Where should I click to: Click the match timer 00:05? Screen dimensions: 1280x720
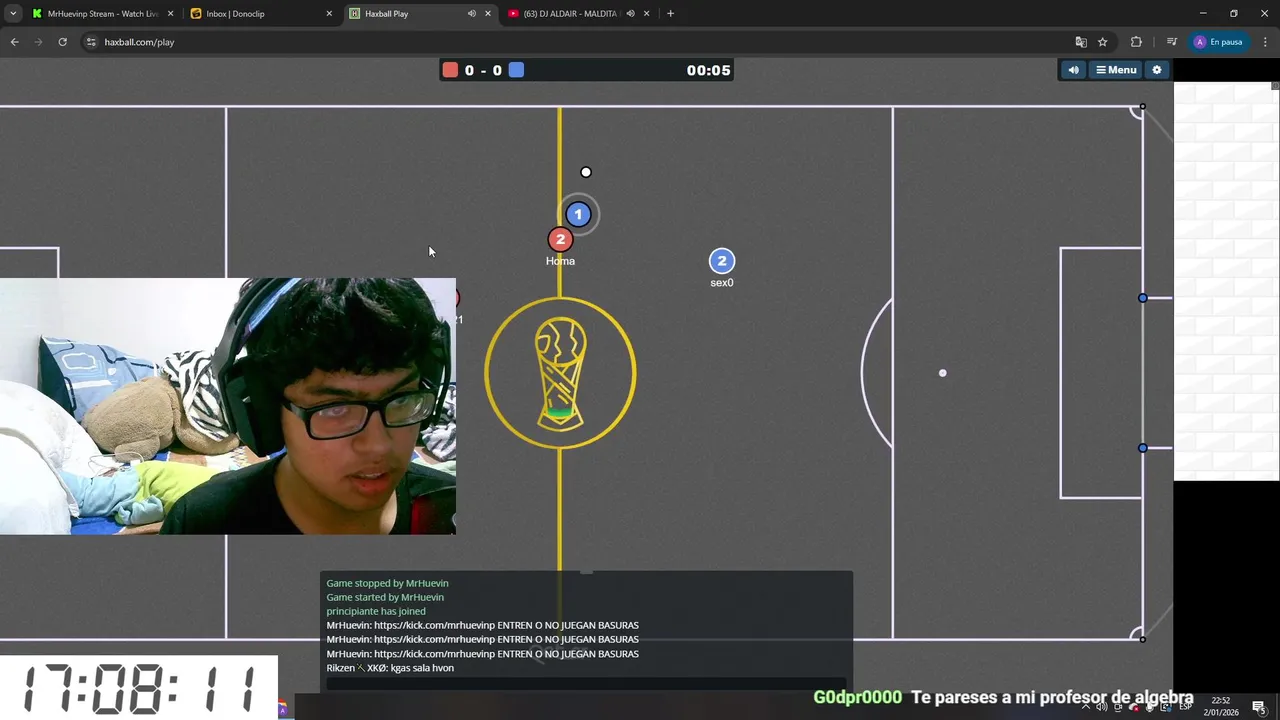click(708, 70)
